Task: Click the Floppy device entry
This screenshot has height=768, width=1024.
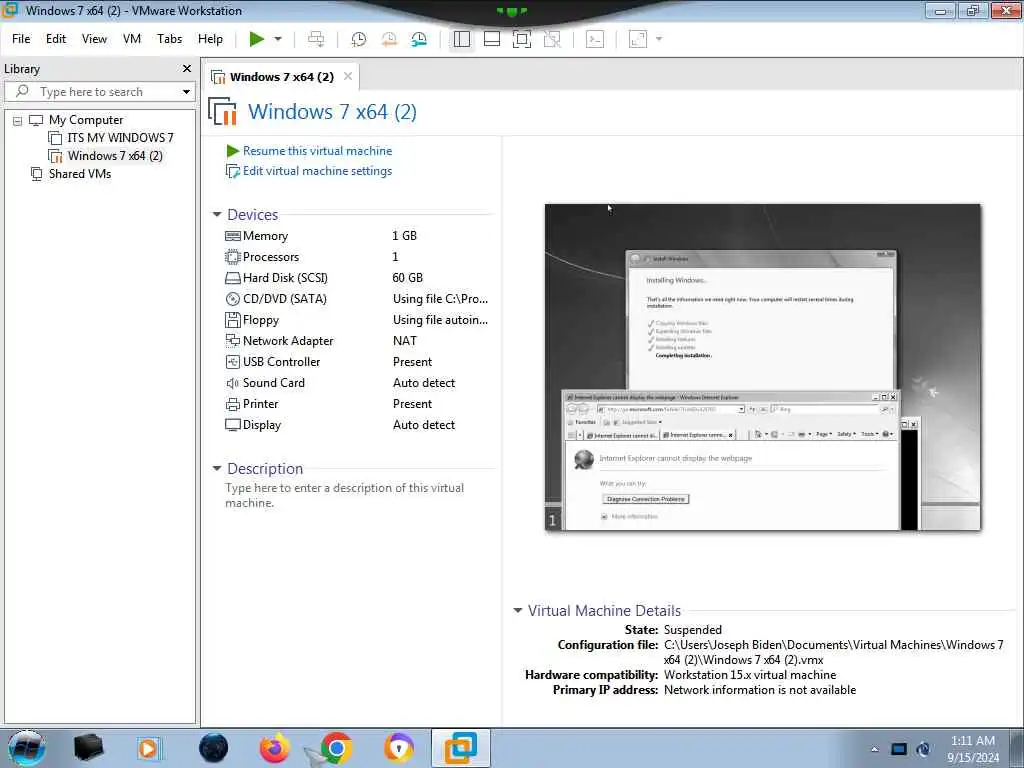Action: [261, 320]
